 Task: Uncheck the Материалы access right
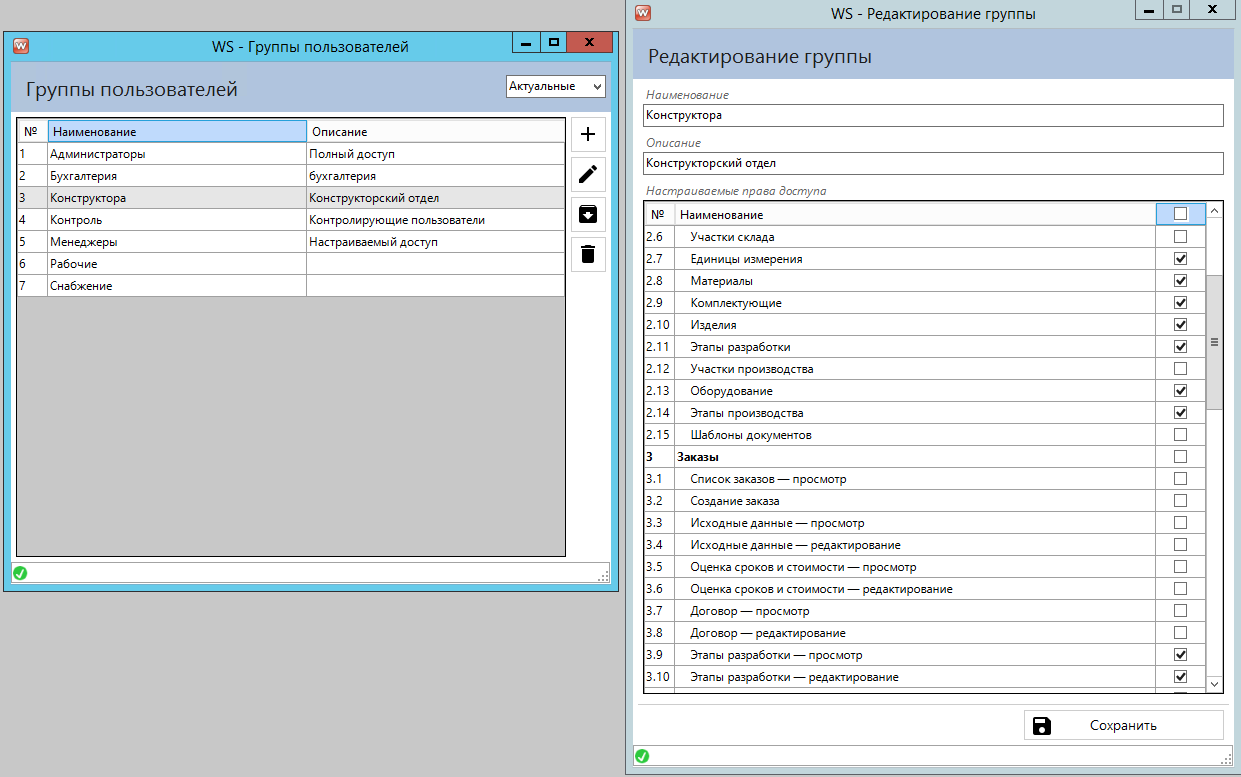(1180, 281)
